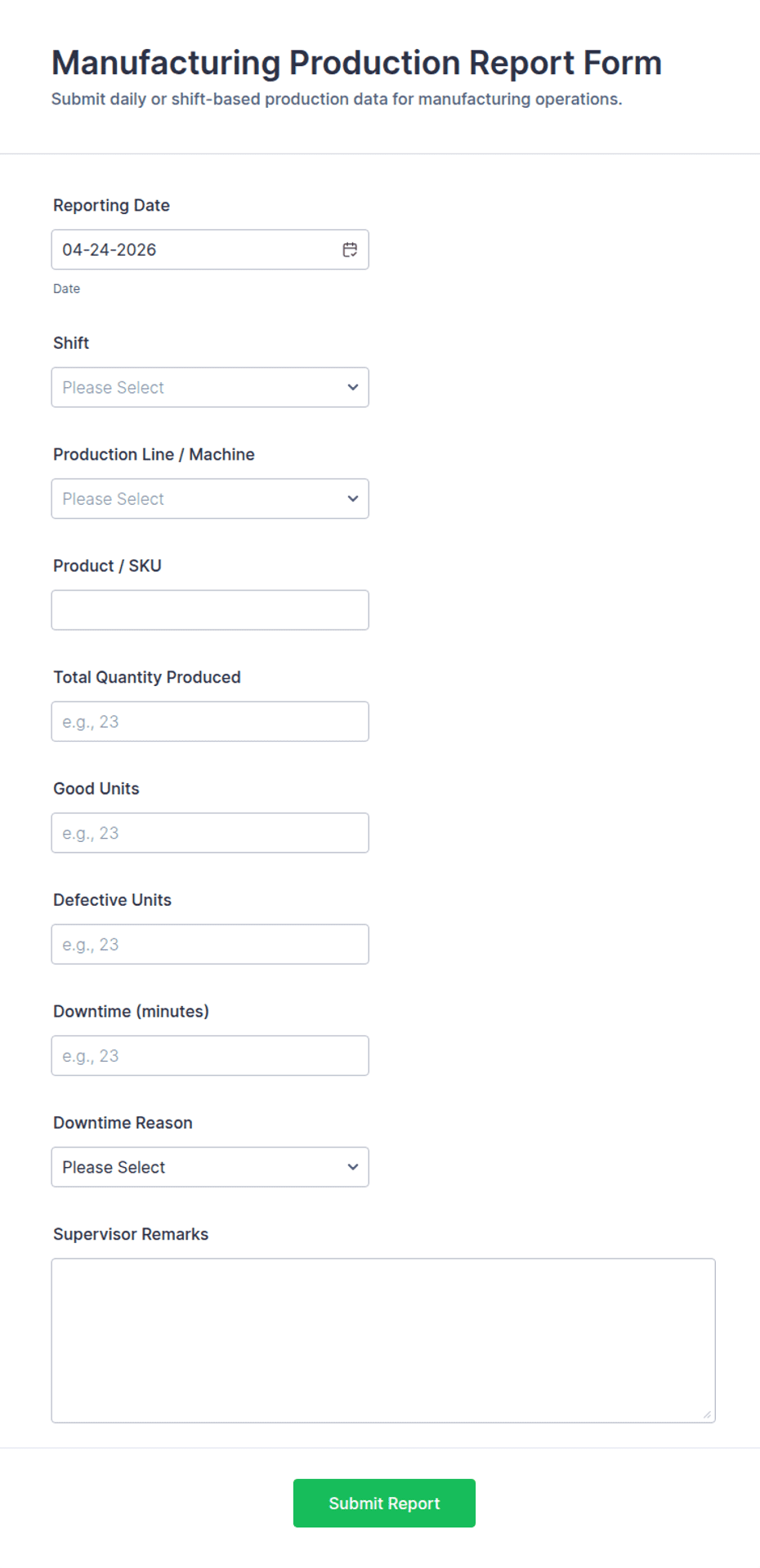This screenshot has height=1568, width=760.
Task: Click the chevron on the Shift dropdown
Action: [352, 387]
